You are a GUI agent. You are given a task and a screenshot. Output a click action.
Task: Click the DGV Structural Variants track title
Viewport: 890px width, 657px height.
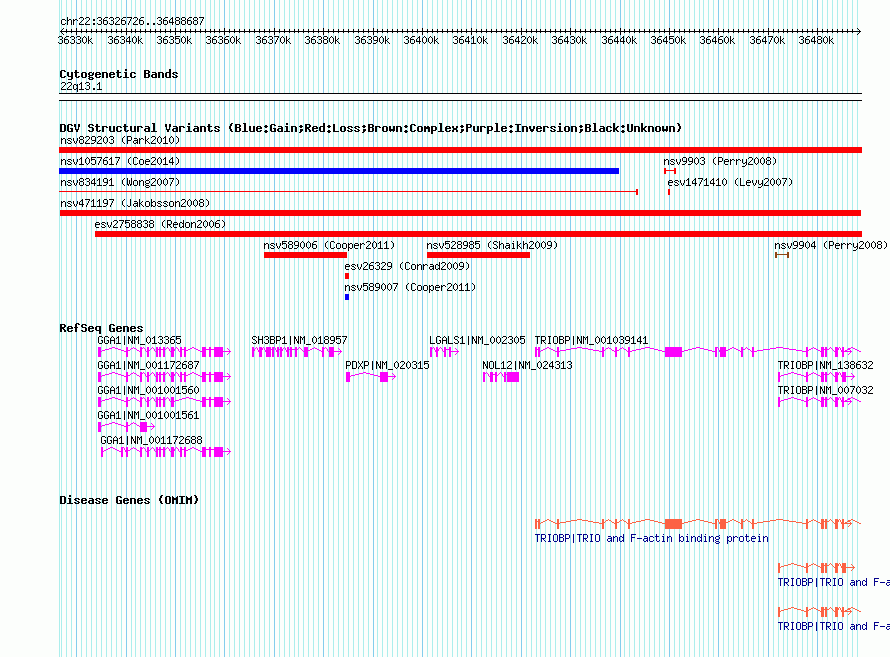click(371, 128)
